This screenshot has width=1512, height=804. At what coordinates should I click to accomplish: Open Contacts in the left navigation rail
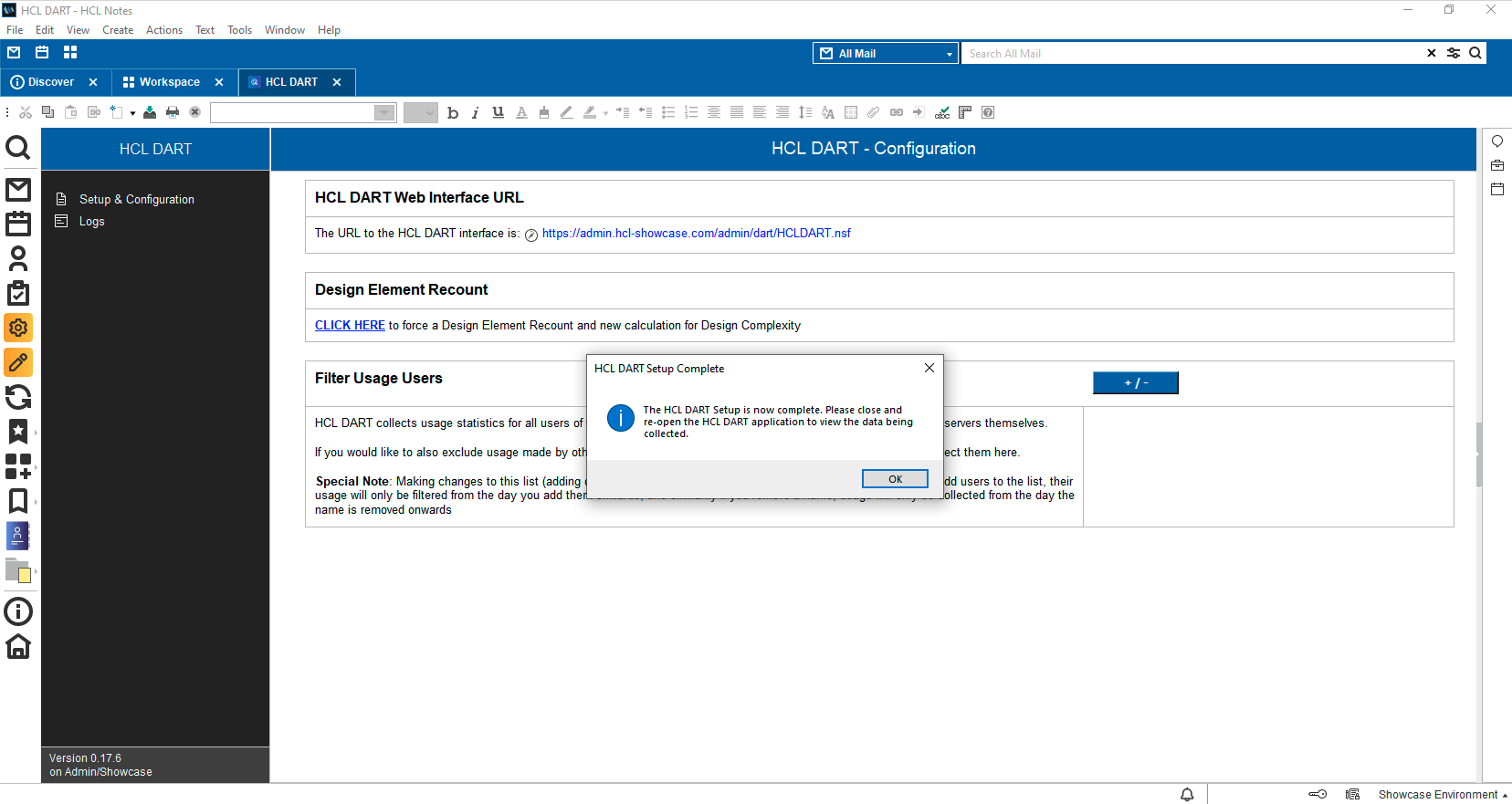18,258
